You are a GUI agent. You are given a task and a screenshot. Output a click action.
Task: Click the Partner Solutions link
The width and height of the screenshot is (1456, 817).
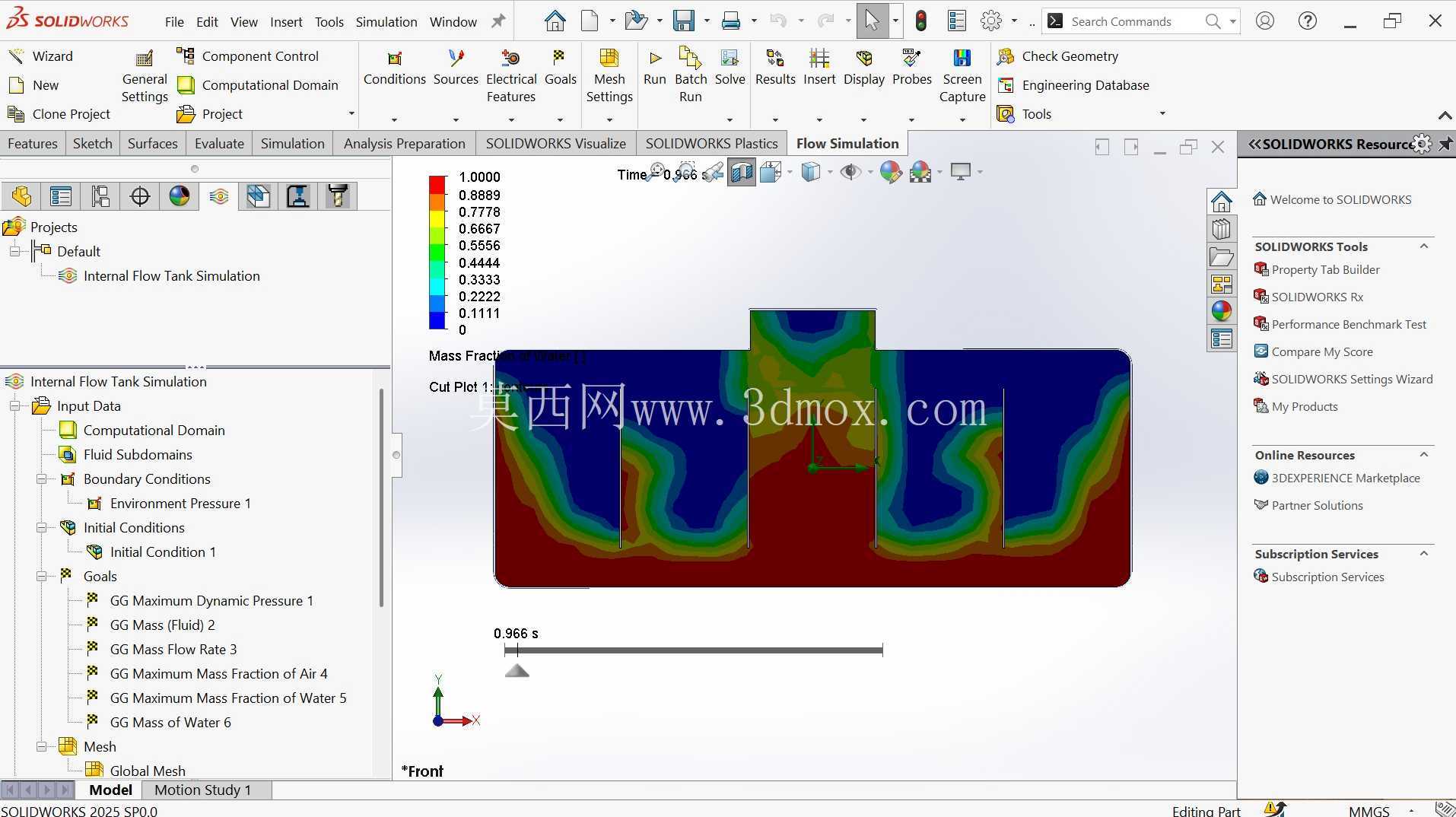pyautogui.click(x=1308, y=505)
